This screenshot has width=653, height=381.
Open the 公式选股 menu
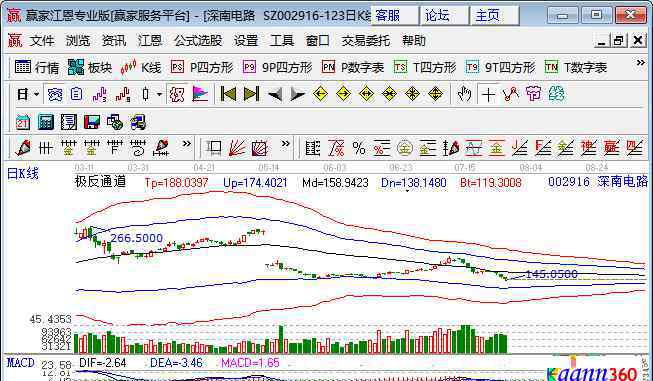pos(198,41)
